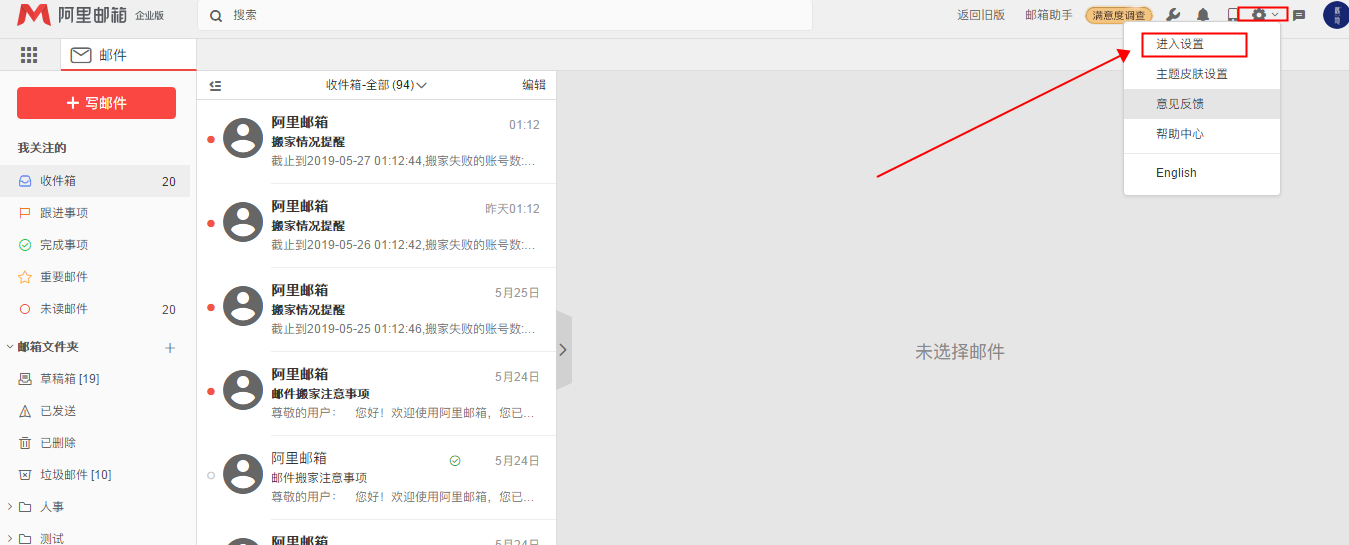The width and height of the screenshot is (1349, 545).
Task: Open the 收件箱-全部 (94) filter dropdown
Action: coord(376,86)
